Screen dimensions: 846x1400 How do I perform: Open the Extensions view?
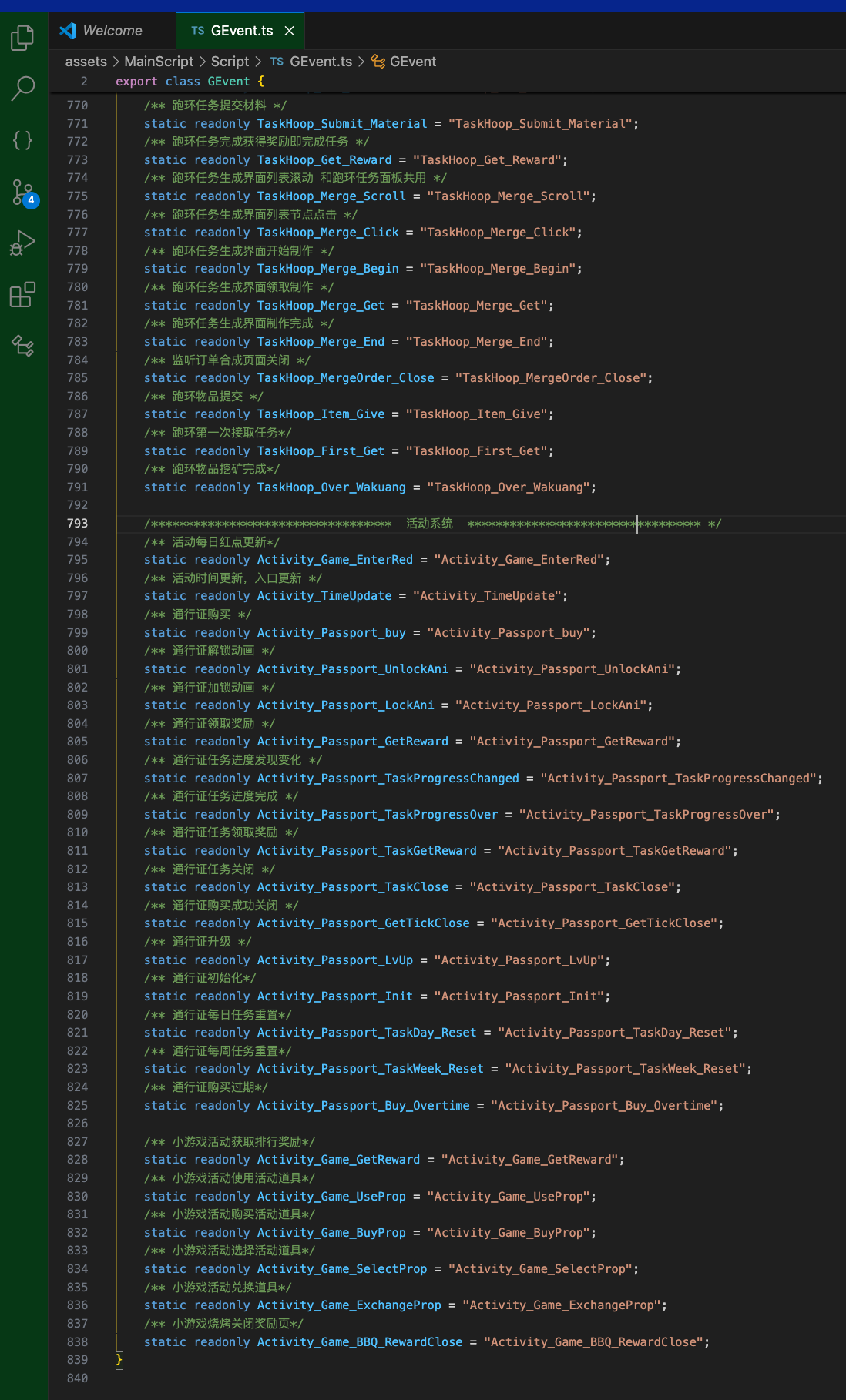point(23,294)
